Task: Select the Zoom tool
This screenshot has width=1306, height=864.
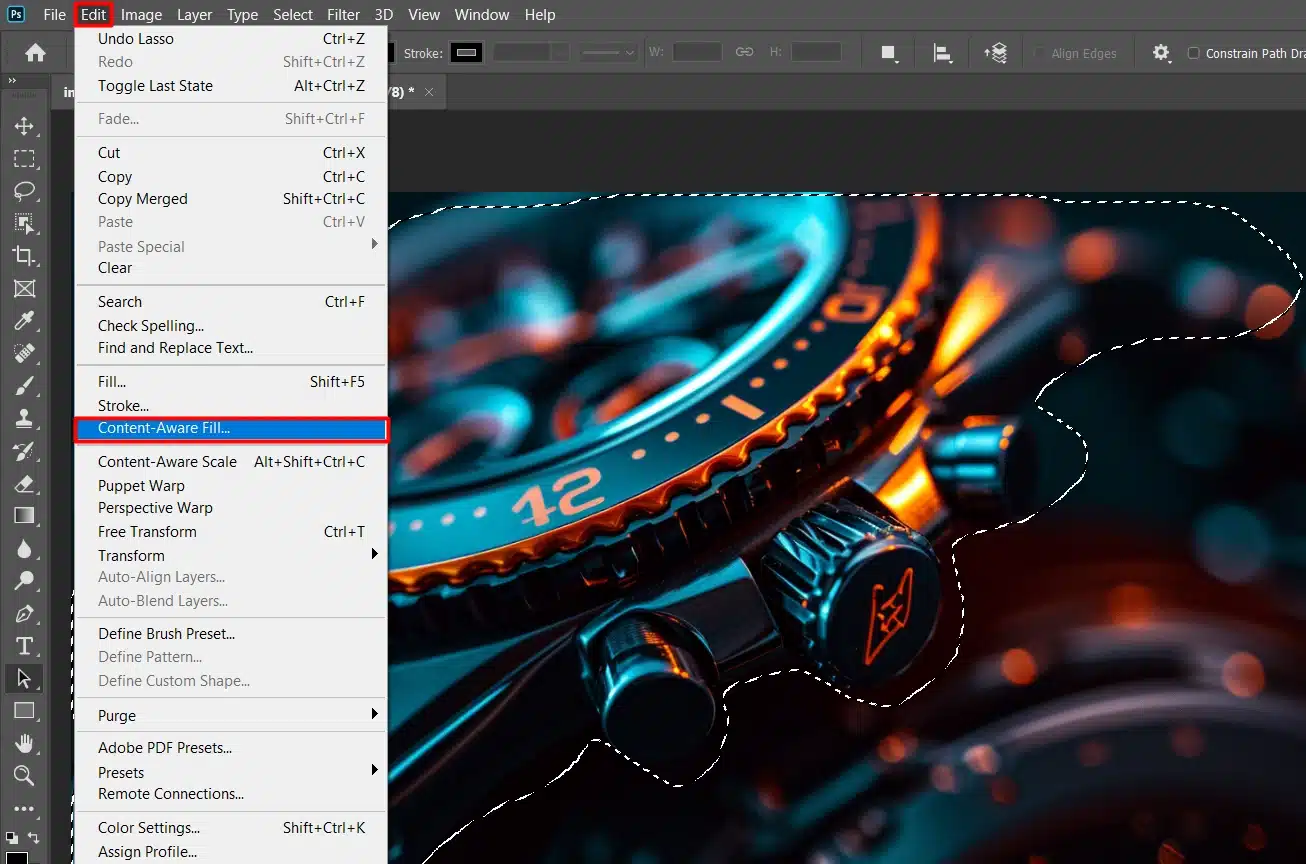Action: click(24, 776)
